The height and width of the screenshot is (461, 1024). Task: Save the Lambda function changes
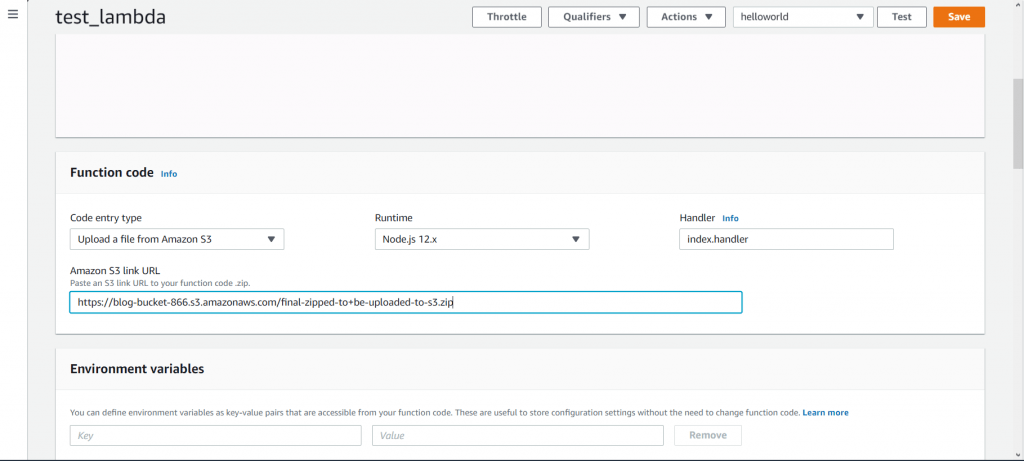tap(958, 17)
